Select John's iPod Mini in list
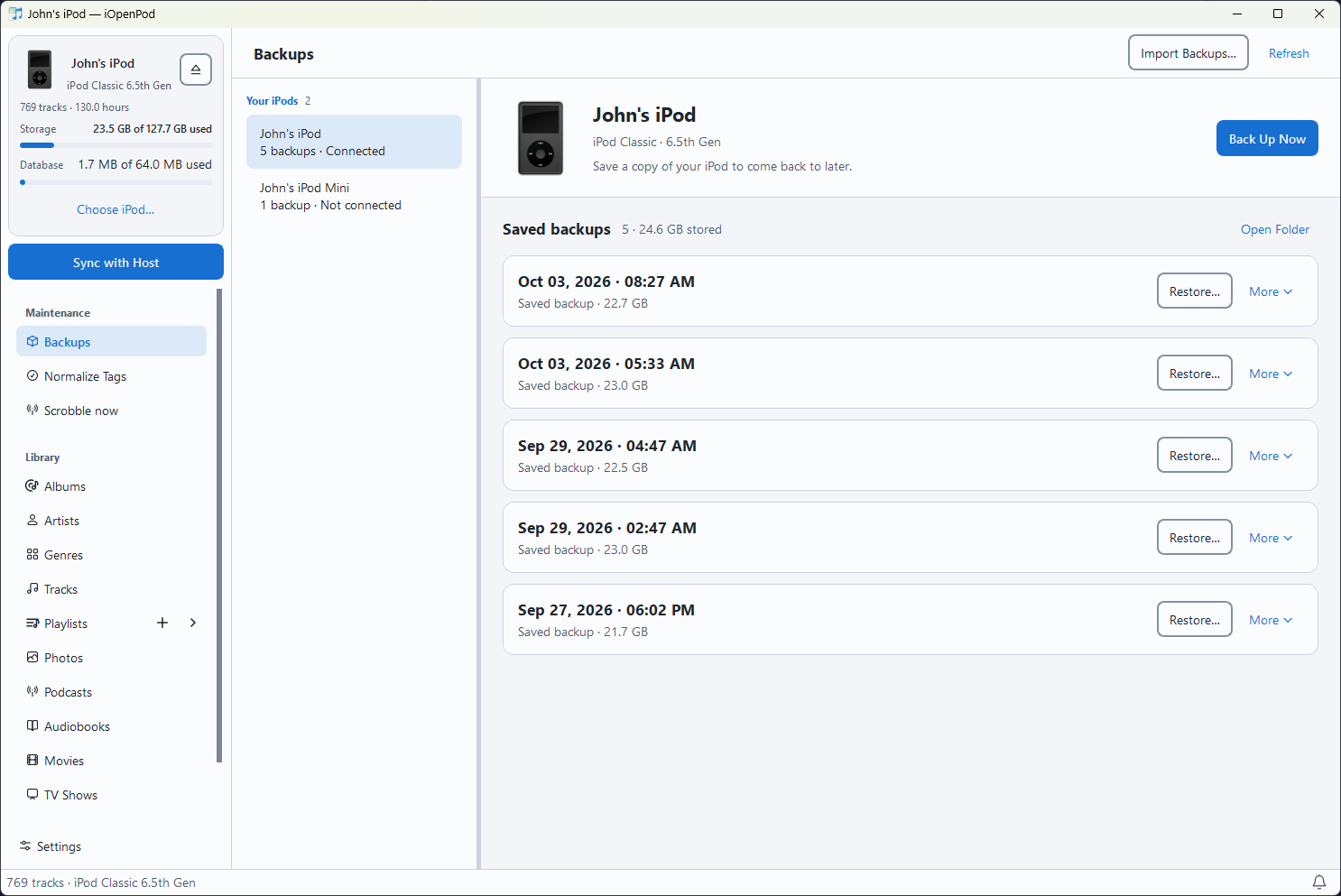The width and height of the screenshot is (1341, 896). point(354,196)
